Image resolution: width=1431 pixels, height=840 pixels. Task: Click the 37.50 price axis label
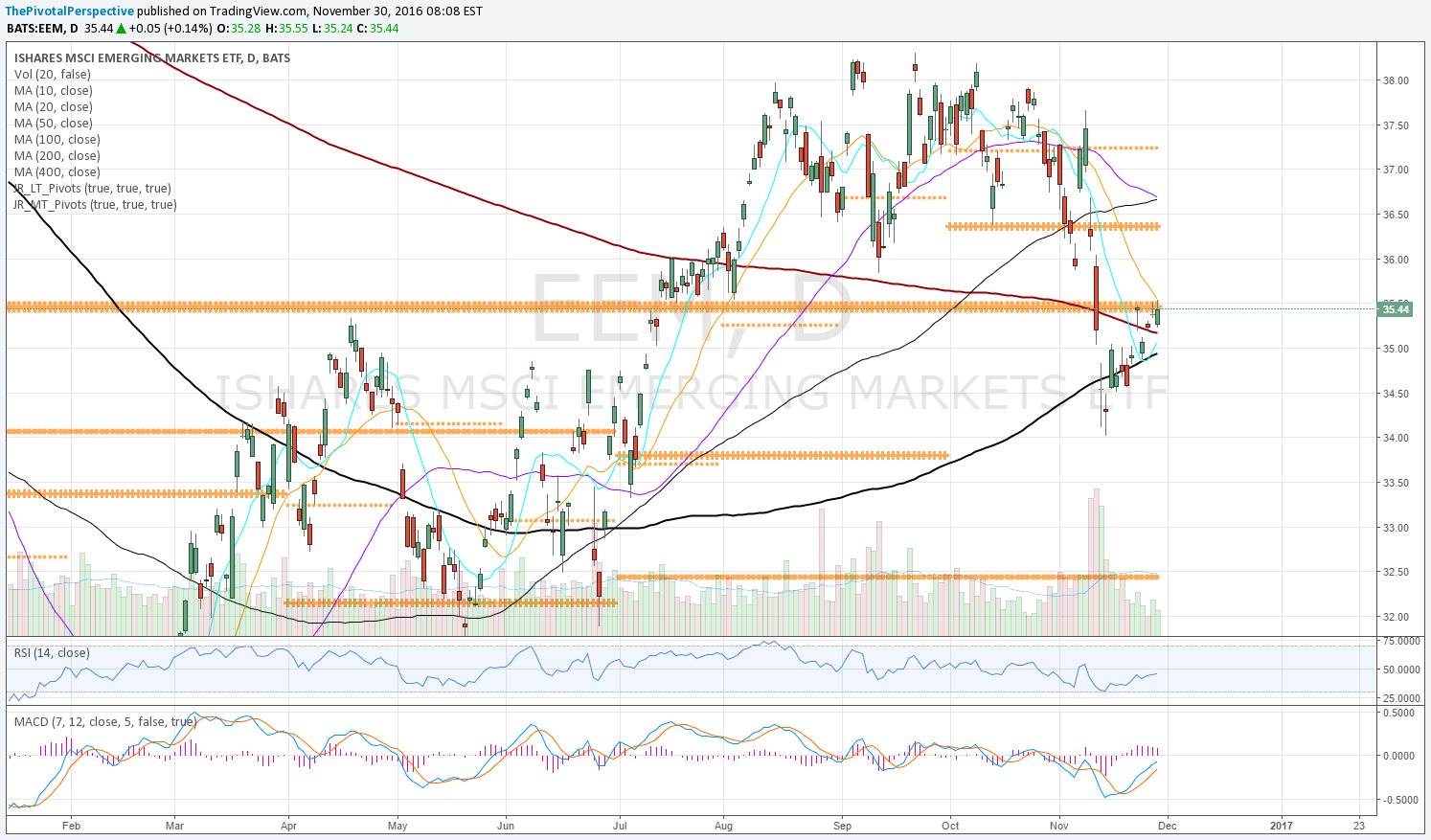point(1396,125)
